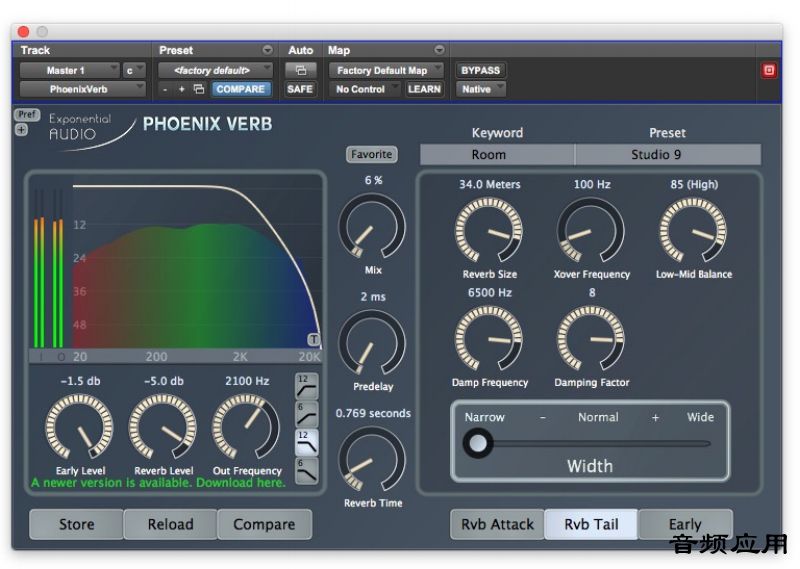Enable the LEARN button
The image size is (800, 569).
point(424,89)
